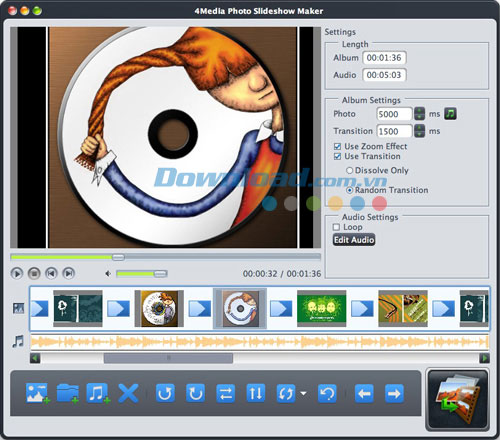Click the Add Photo Folder icon
Screen dimensions: 500x440
pos(68,394)
